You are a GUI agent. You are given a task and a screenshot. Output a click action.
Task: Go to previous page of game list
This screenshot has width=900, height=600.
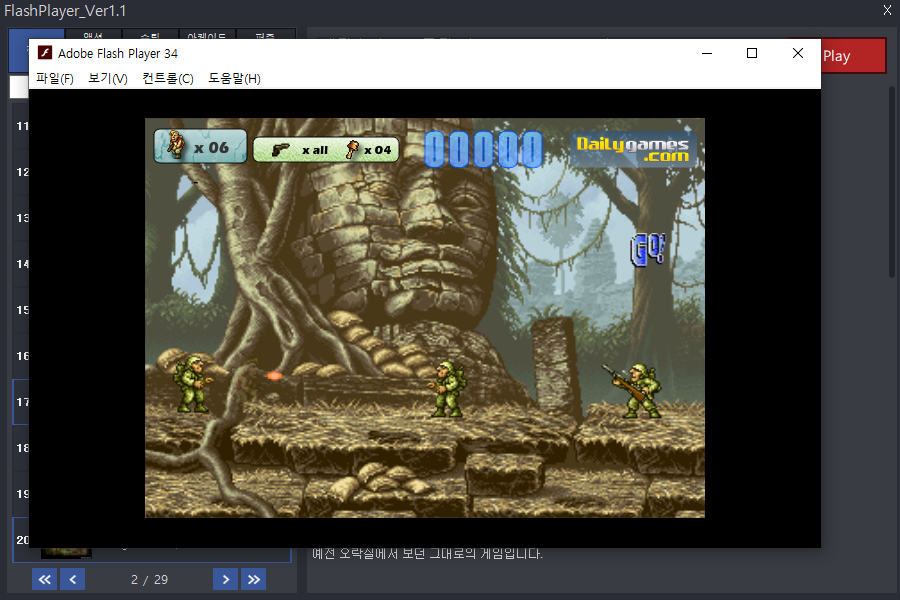point(73,579)
